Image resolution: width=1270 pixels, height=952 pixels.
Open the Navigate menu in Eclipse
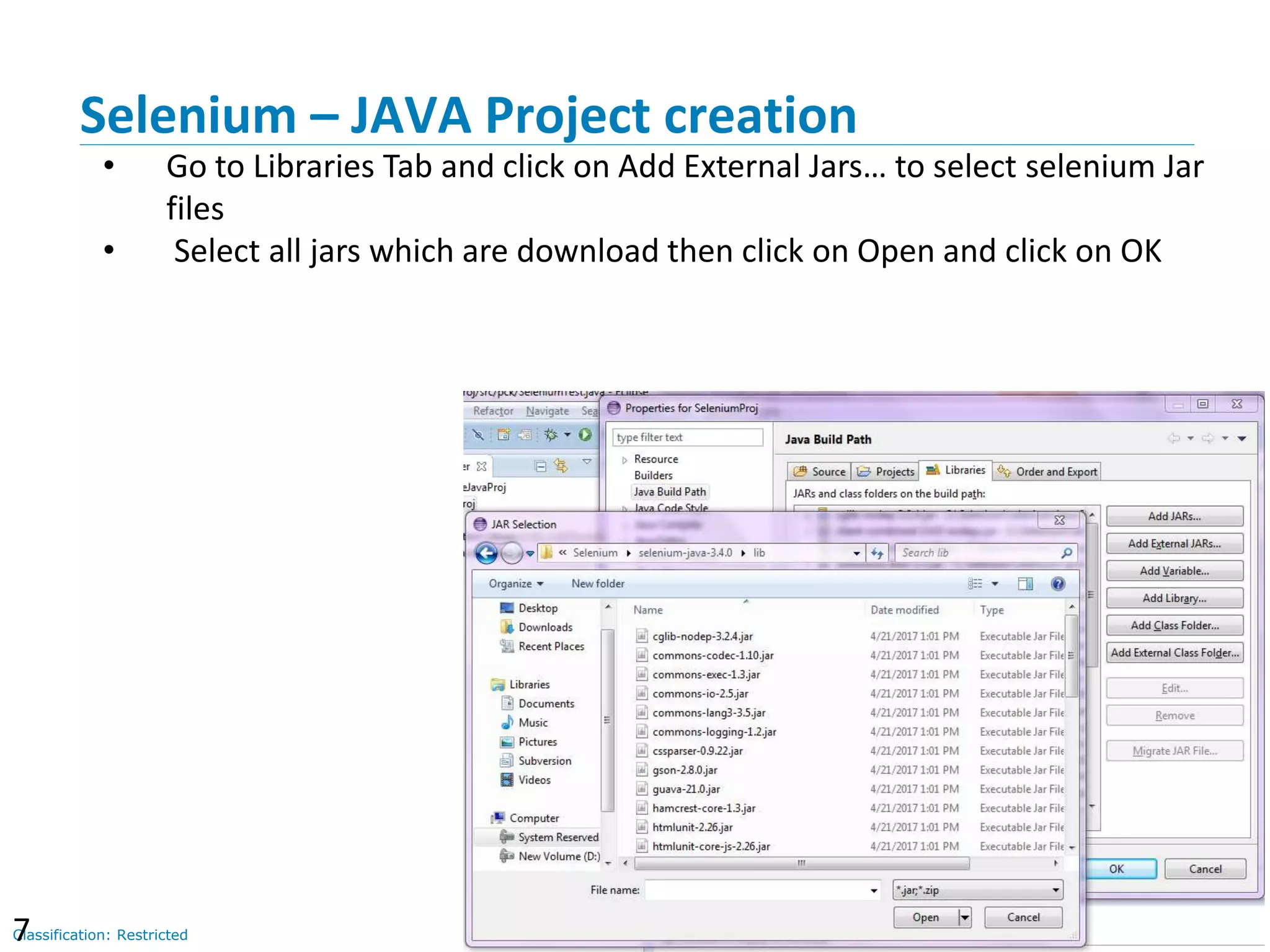point(548,411)
